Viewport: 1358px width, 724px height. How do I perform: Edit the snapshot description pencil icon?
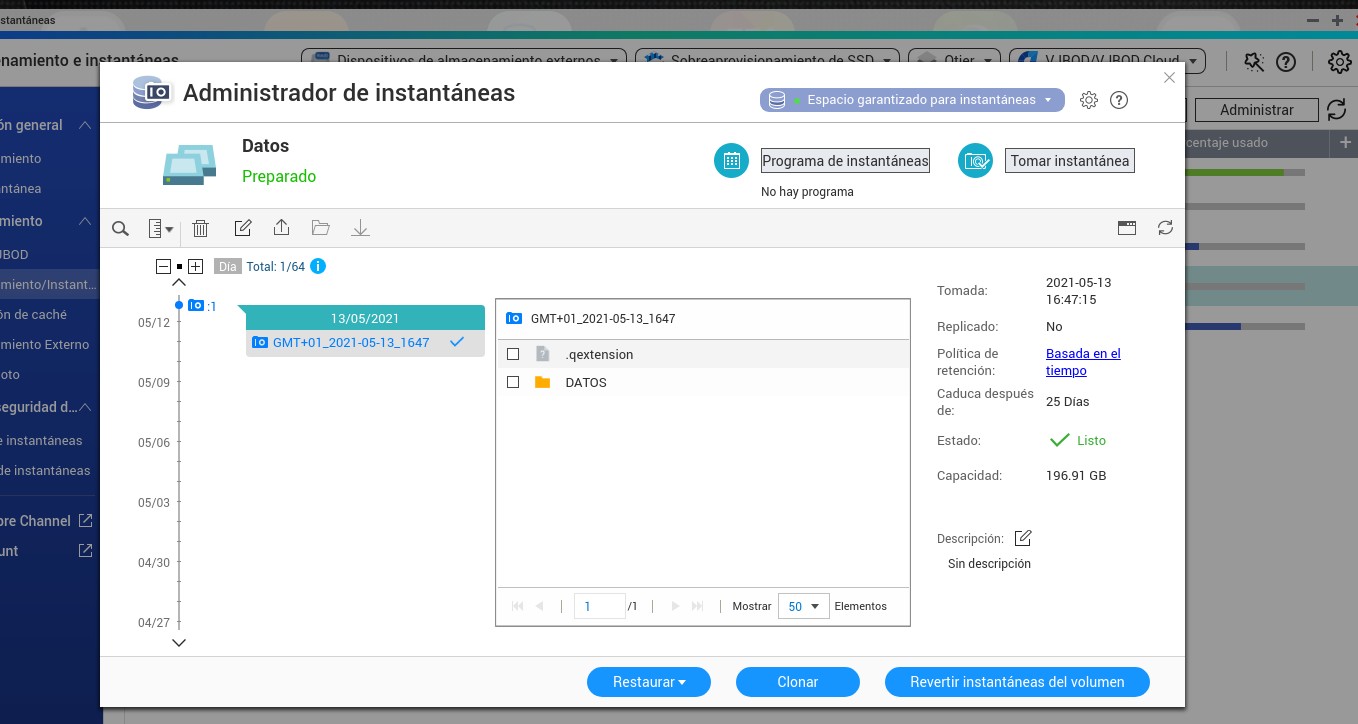1022,538
